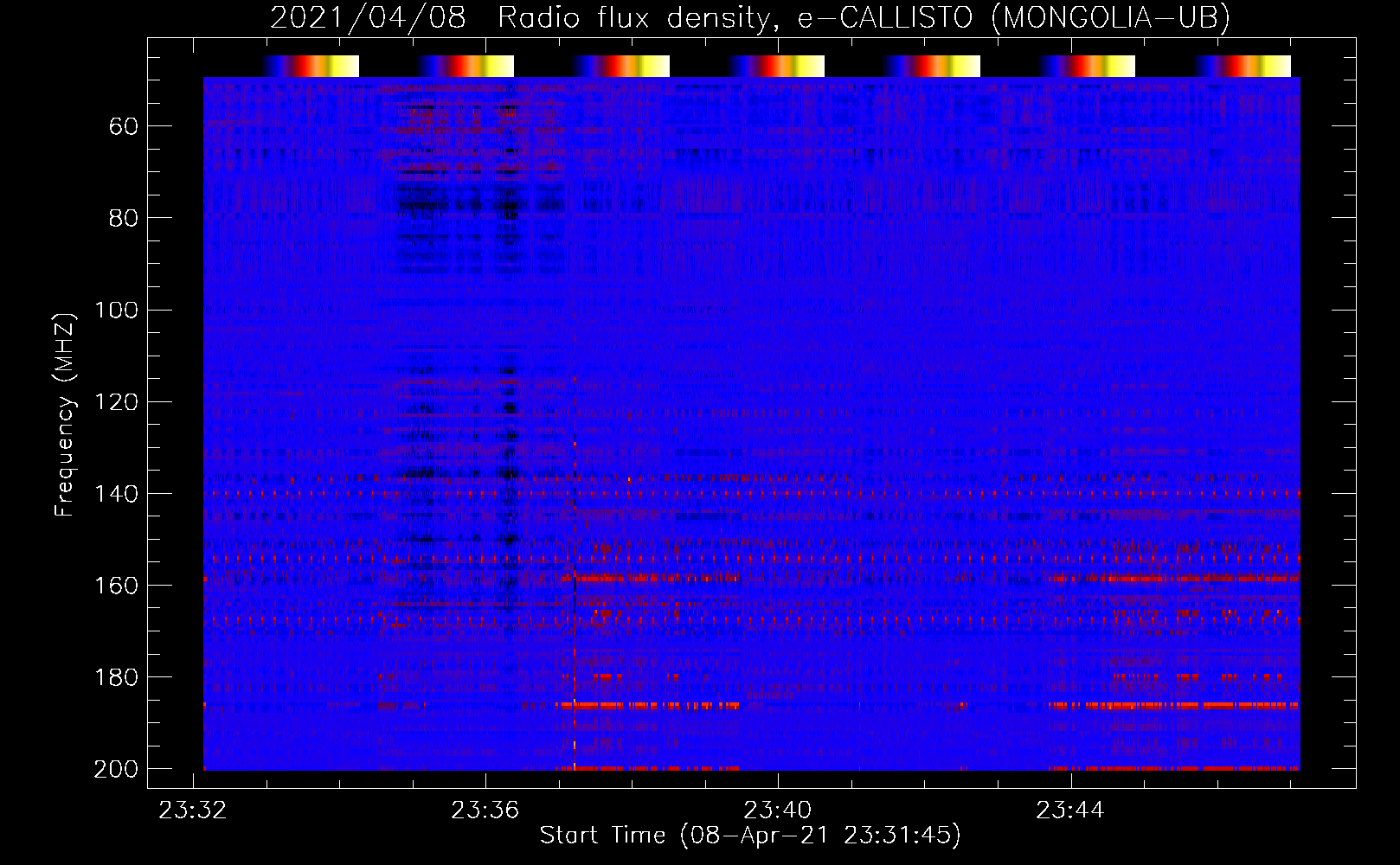Click the 200 frequency tick label
1400x865 pixels.
pos(116,768)
